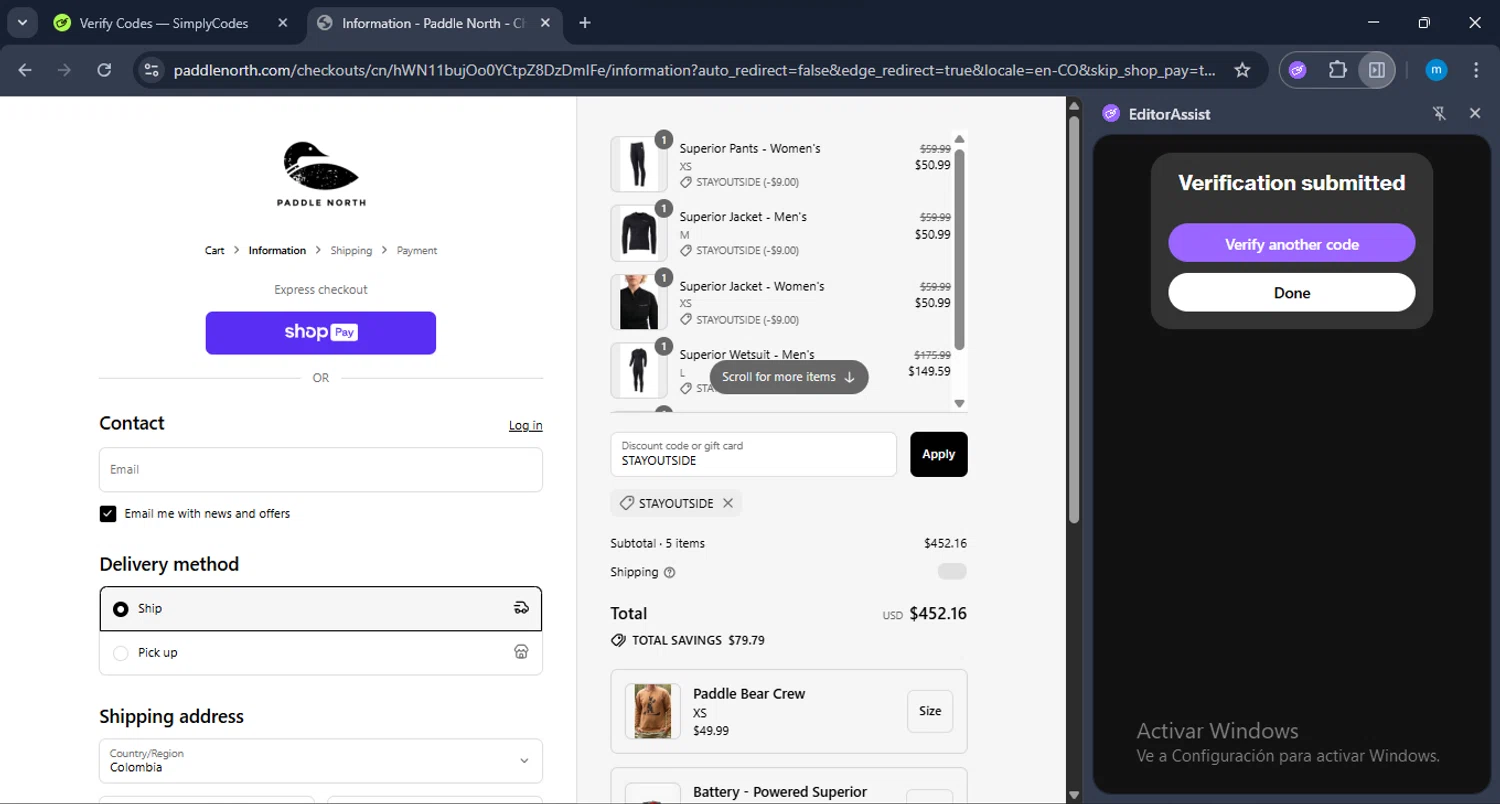Open the Extensions puzzle icon
This screenshot has width=1500, height=804.
coord(1337,70)
